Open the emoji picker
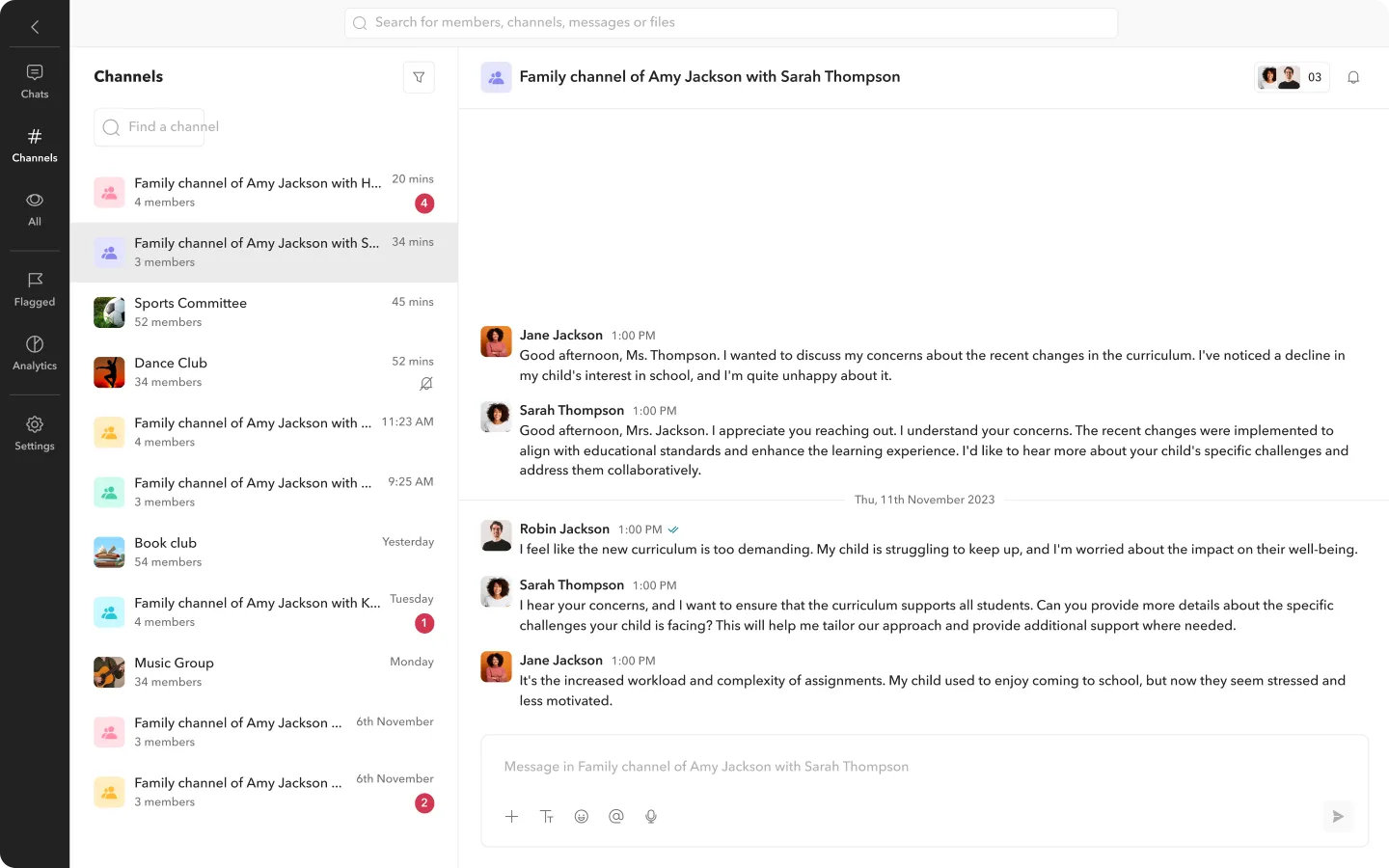Viewport: 1389px width, 868px height. coord(582,817)
